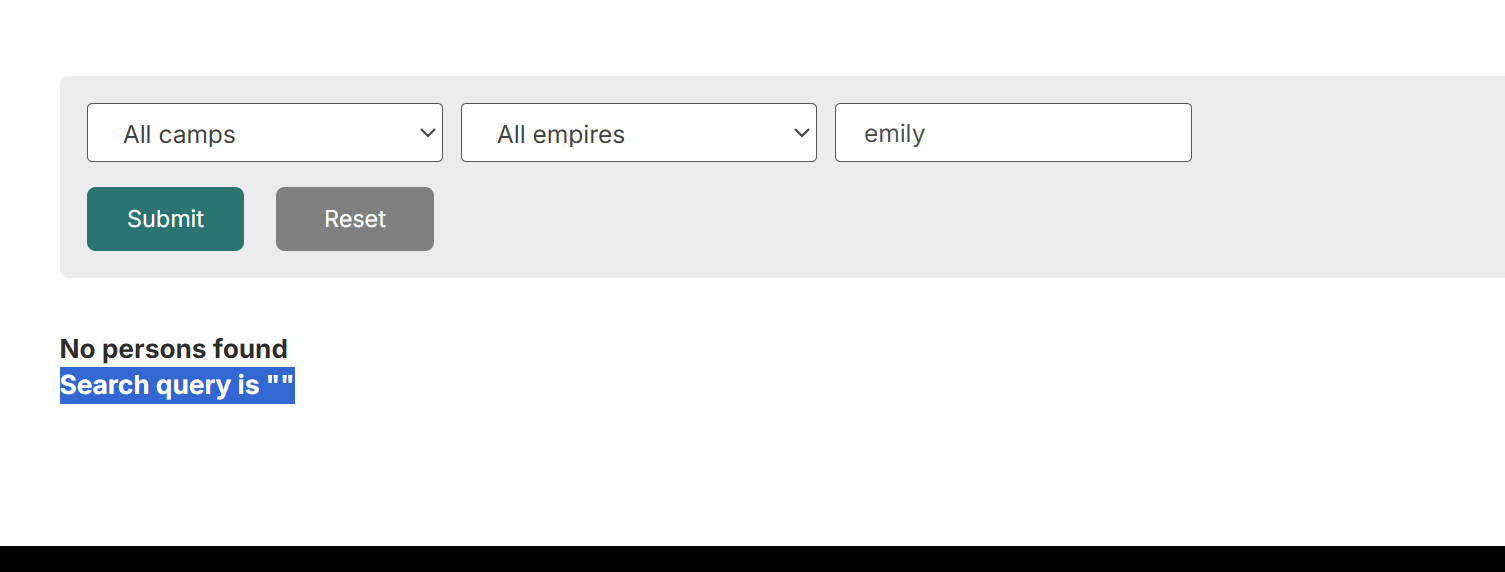Focus the search field containing "emily"

(x=1012, y=133)
